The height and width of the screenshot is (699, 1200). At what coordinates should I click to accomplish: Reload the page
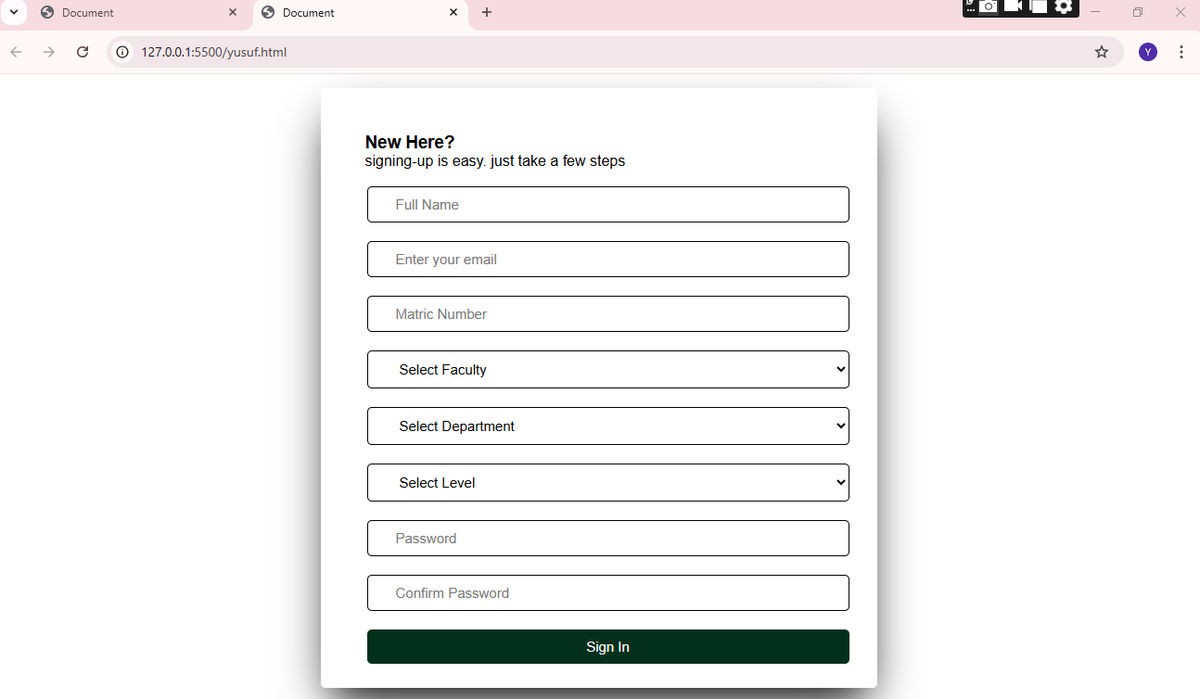pyautogui.click(x=82, y=51)
